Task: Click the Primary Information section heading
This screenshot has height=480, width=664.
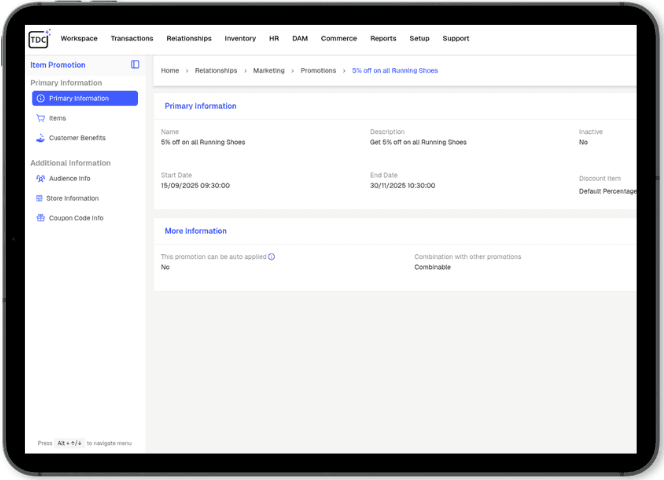Action: pos(200,106)
